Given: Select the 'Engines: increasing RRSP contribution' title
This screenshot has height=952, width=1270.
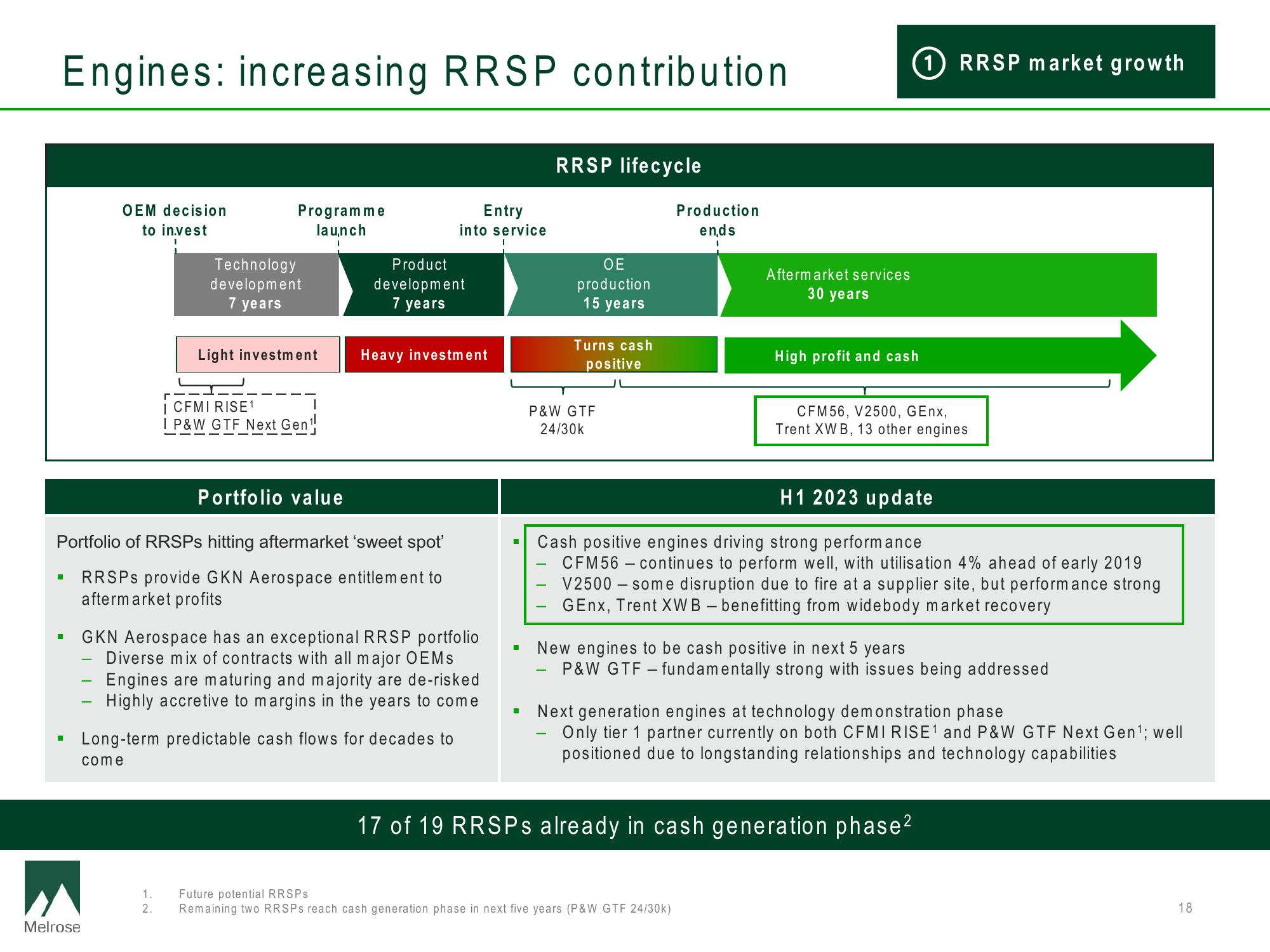Looking at the screenshot, I should pos(425,71).
